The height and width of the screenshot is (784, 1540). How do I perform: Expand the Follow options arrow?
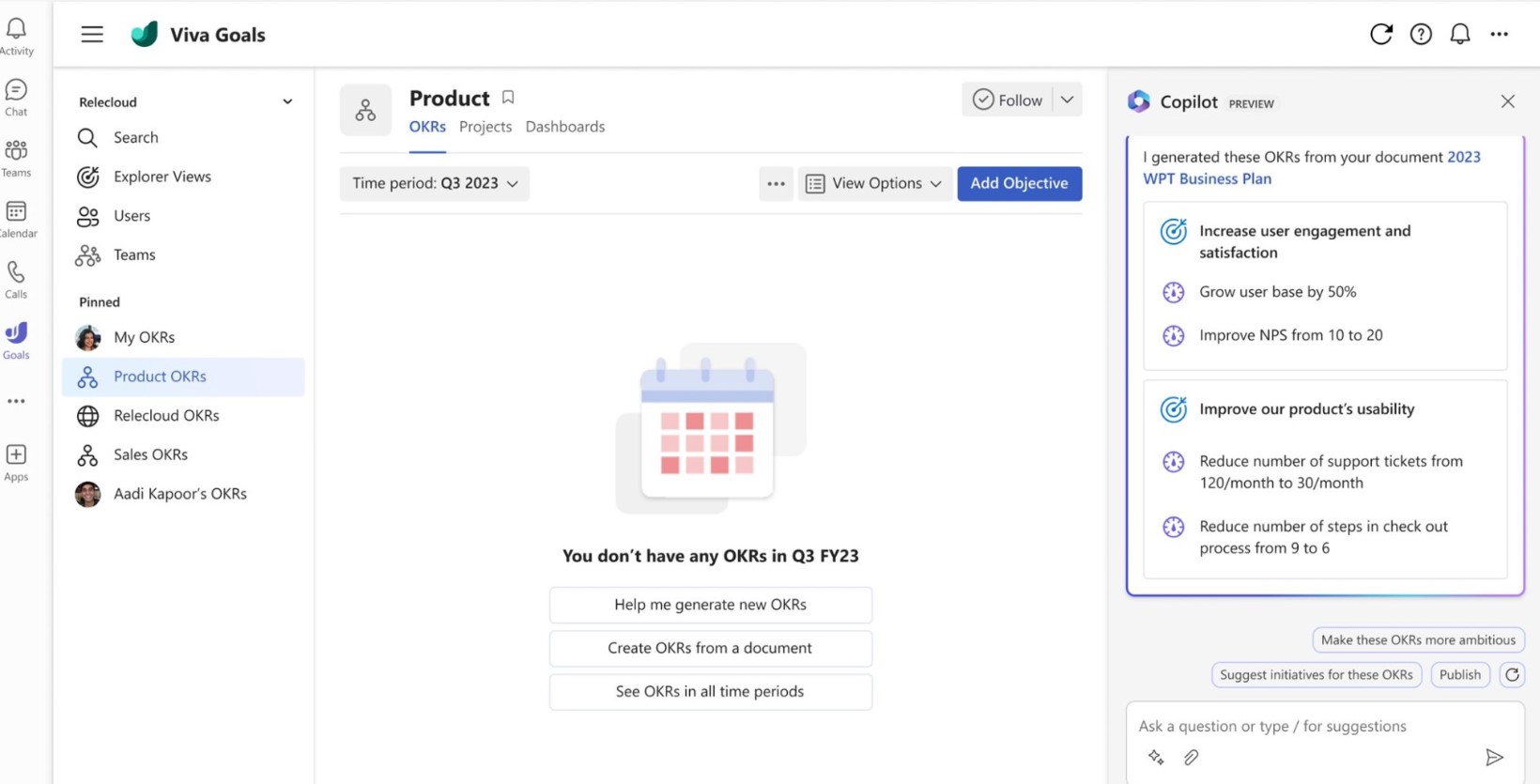pos(1067,100)
